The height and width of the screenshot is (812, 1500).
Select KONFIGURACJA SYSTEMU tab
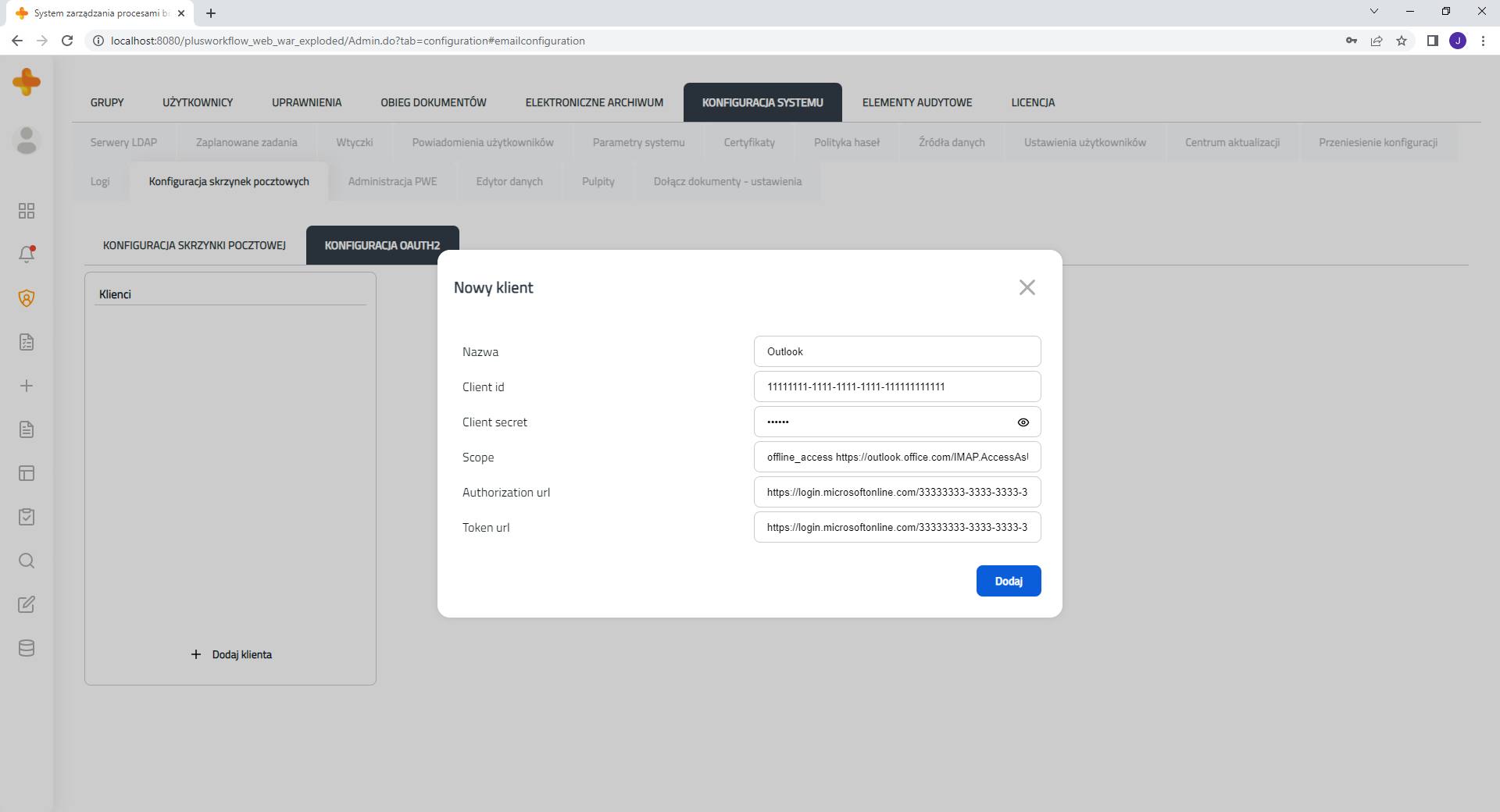[x=762, y=102]
